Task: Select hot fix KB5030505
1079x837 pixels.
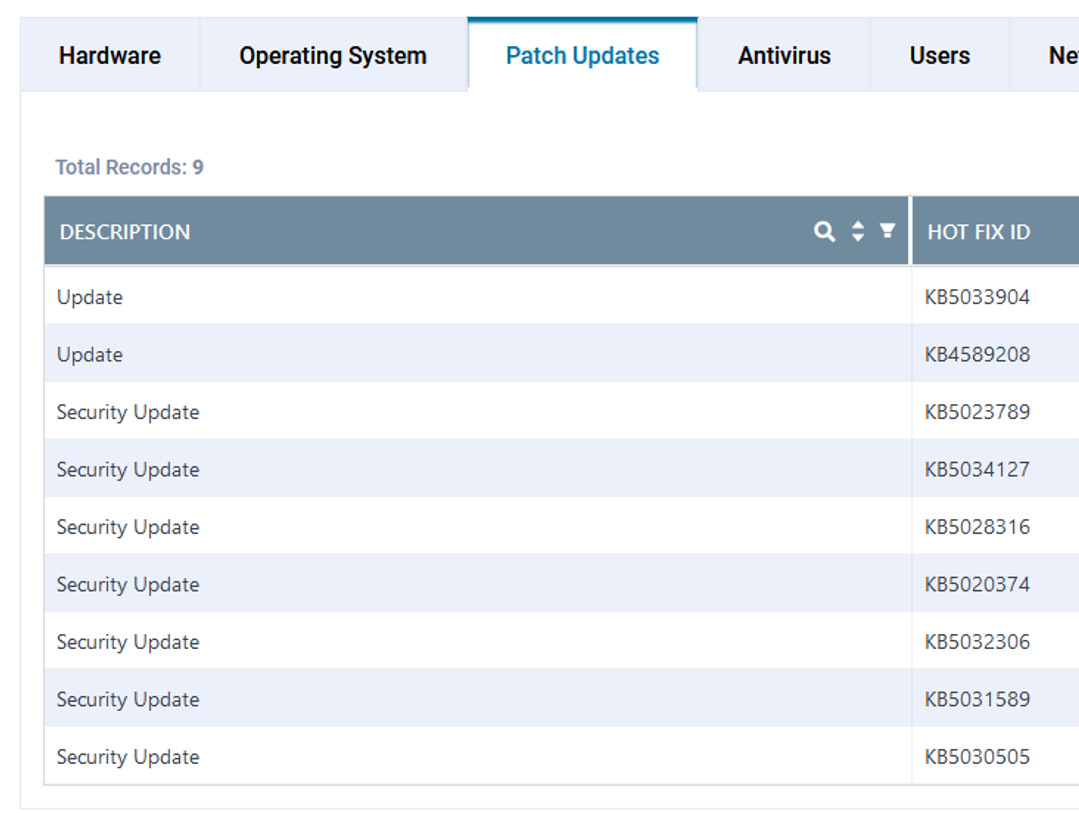Action: click(977, 757)
